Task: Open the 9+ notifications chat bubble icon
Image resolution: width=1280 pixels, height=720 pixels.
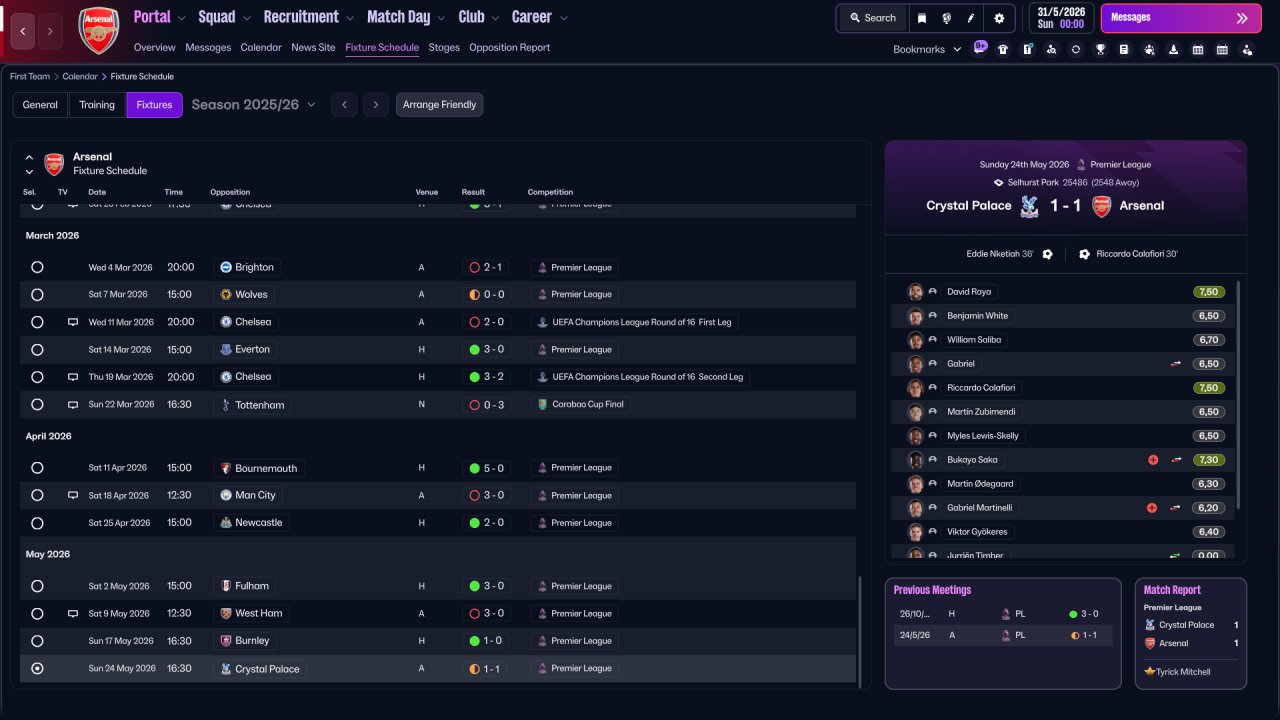Action: pos(980,46)
